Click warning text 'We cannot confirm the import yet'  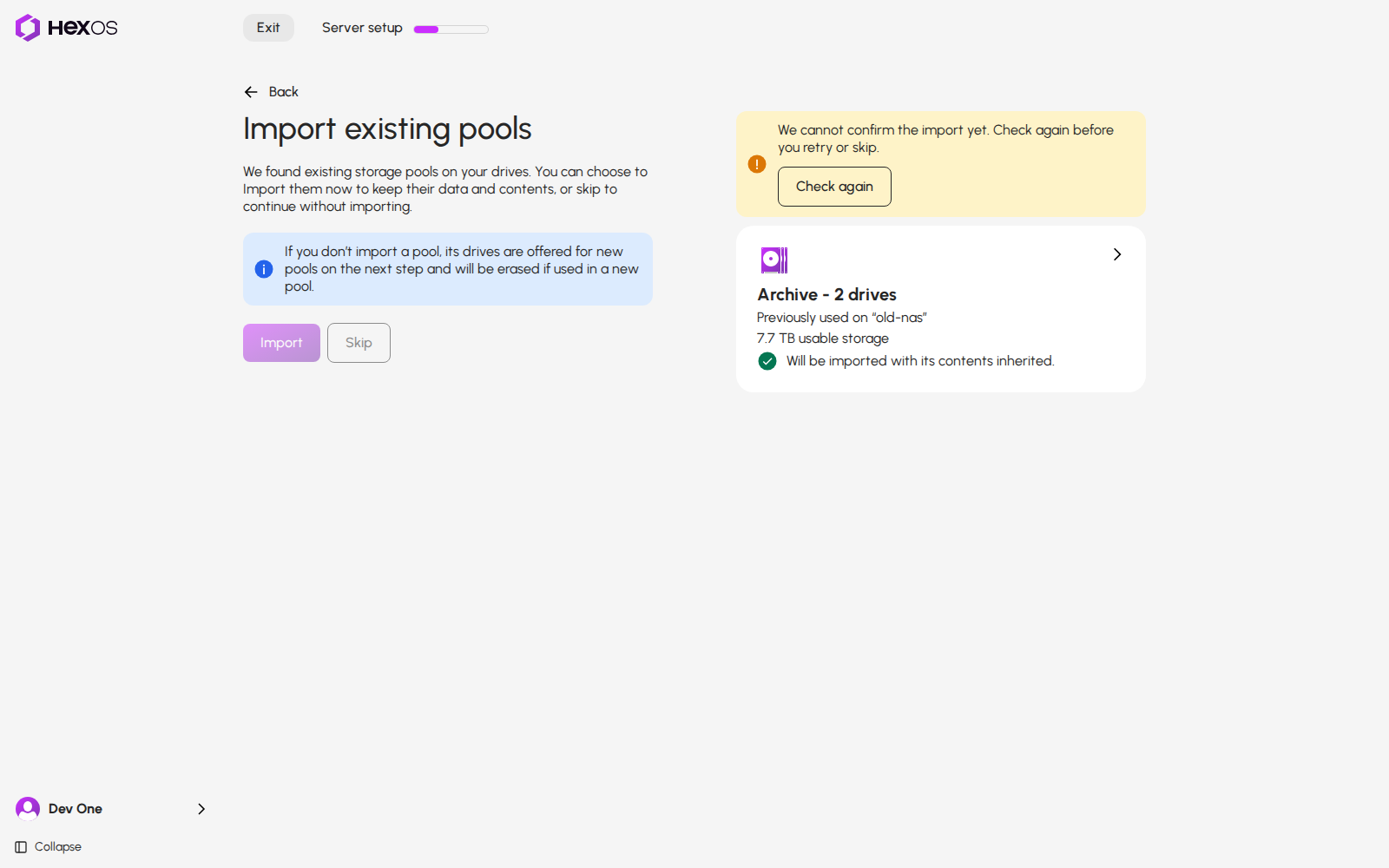click(x=945, y=139)
